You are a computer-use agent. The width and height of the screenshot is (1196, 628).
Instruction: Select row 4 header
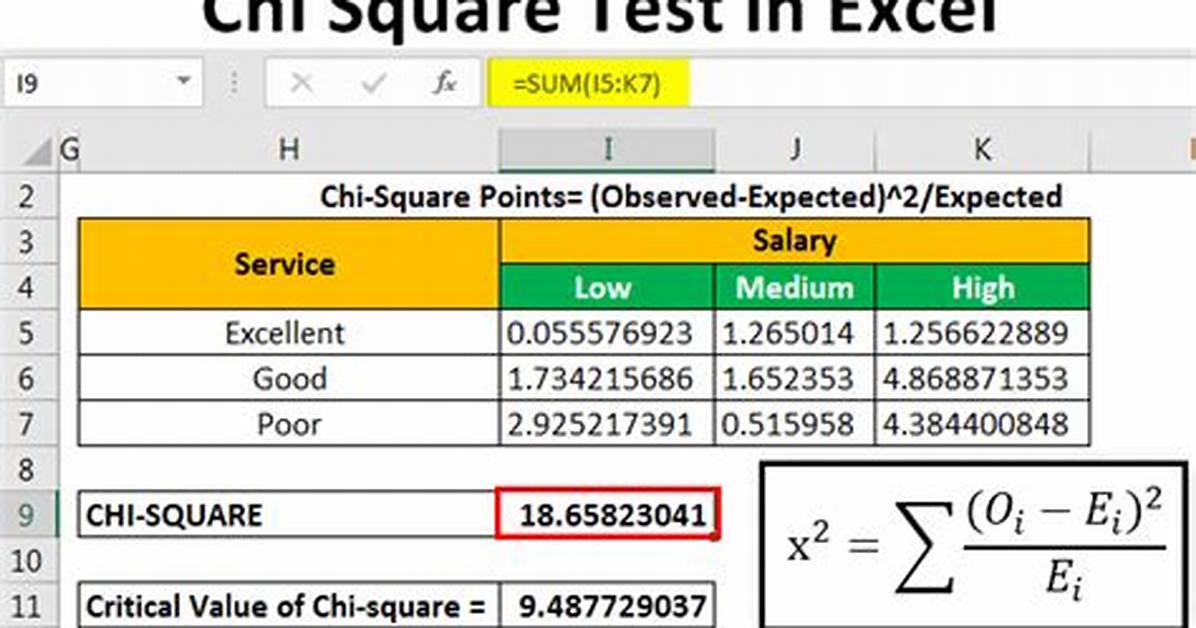[28, 287]
